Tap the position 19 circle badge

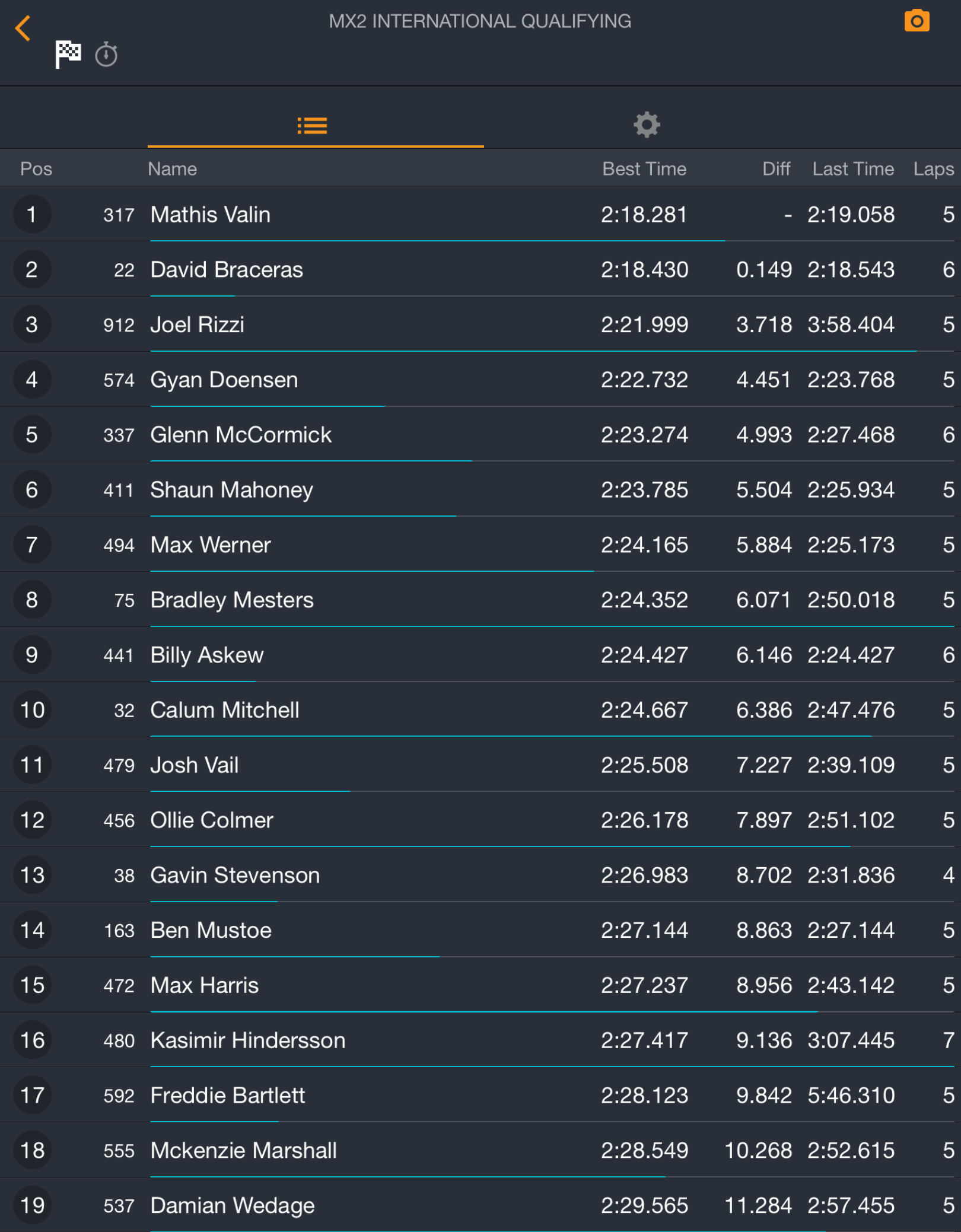(32, 1205)
